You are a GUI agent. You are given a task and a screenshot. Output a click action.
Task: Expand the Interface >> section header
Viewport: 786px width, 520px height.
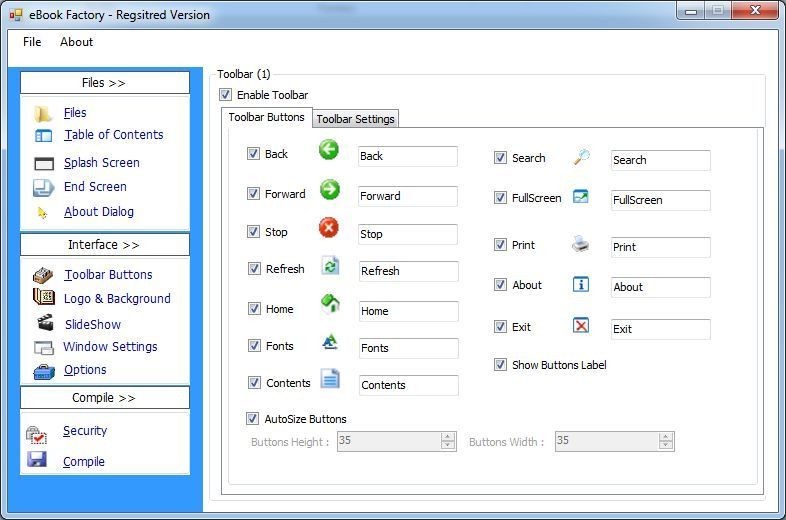coord(105,245)
